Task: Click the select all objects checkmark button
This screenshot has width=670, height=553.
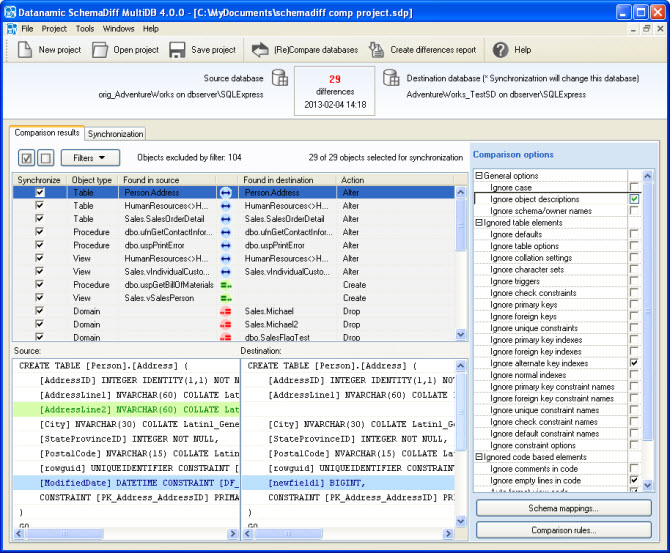Action: (x=26, y=158)
